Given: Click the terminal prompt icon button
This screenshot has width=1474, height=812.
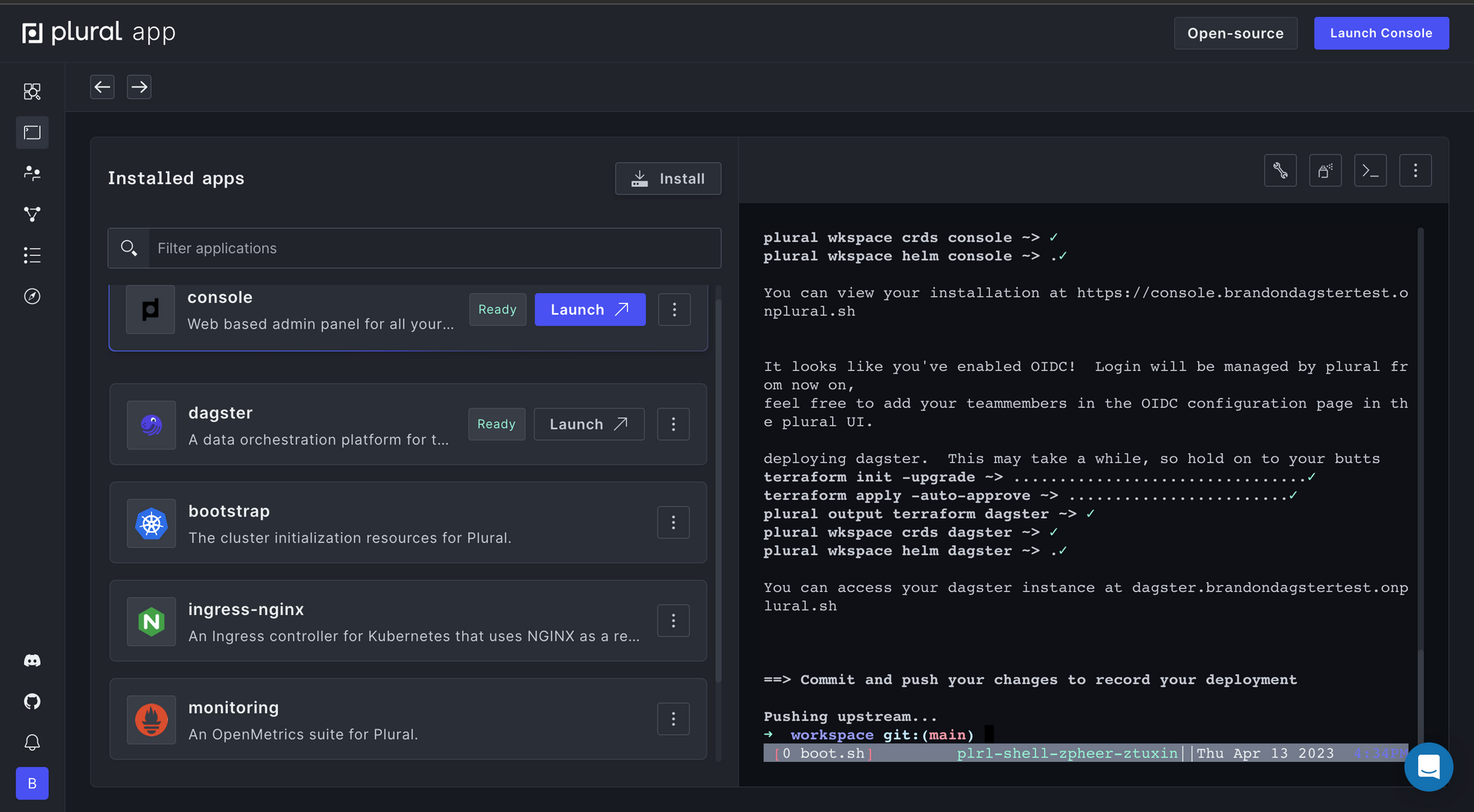Looking at the screenshot, I should click(x=1371, y=171).
